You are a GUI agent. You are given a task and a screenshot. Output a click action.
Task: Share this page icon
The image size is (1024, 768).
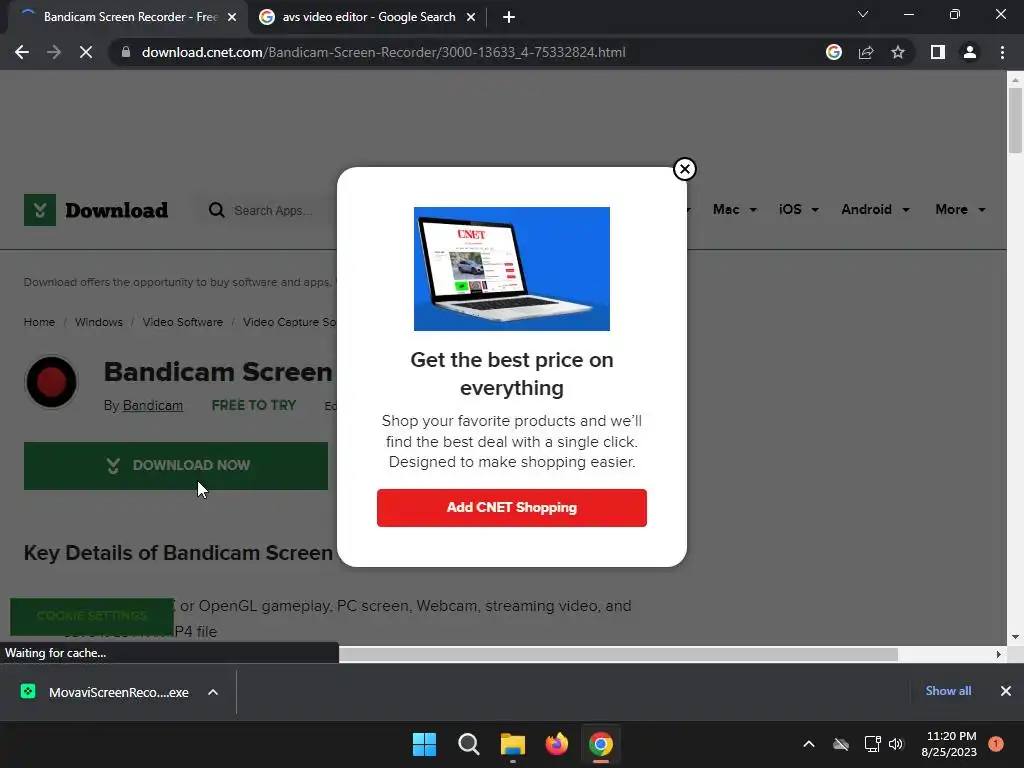[x=866, y=52]
